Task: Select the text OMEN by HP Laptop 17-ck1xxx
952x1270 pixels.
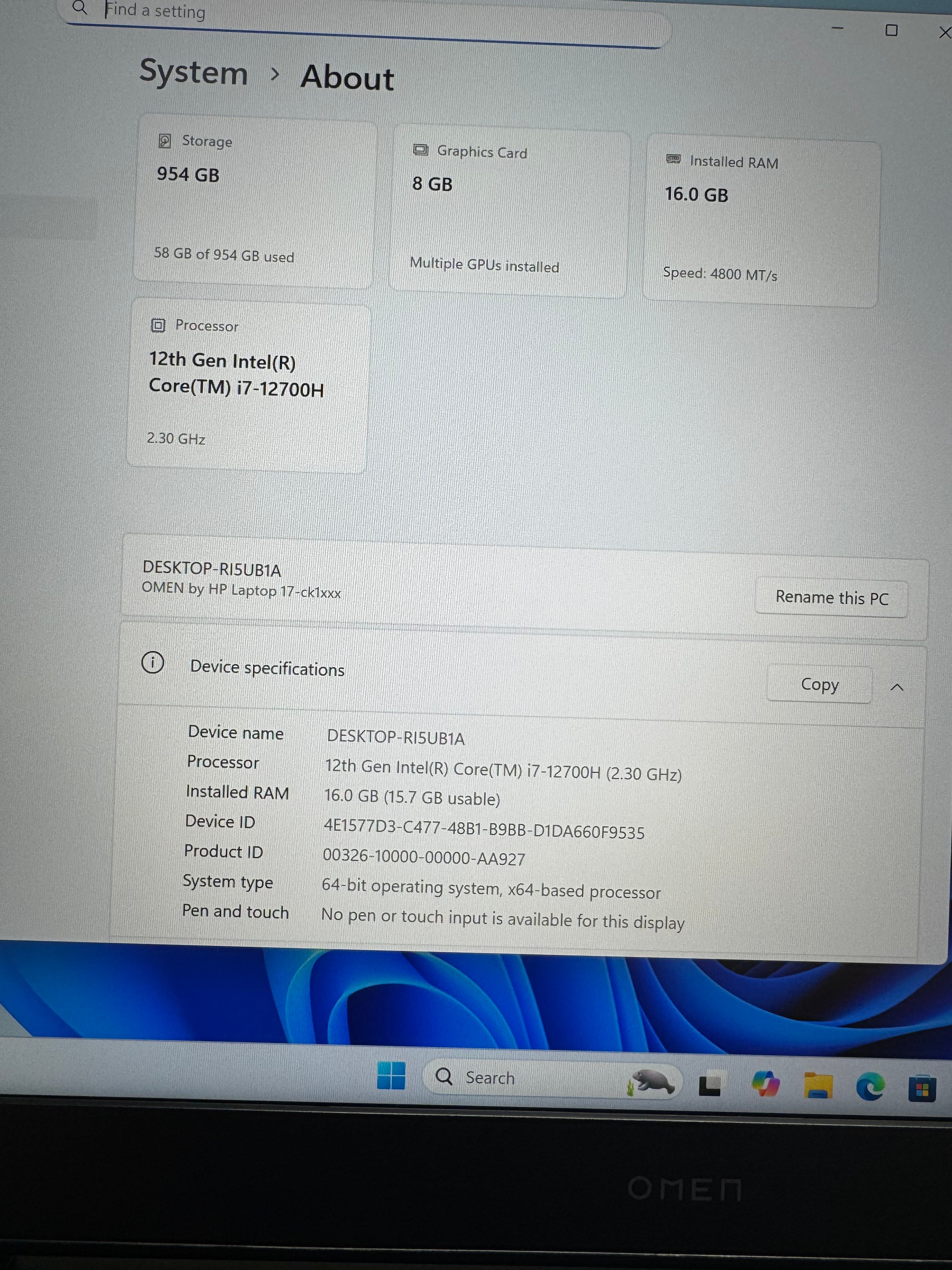Action: tap(241, 590)
